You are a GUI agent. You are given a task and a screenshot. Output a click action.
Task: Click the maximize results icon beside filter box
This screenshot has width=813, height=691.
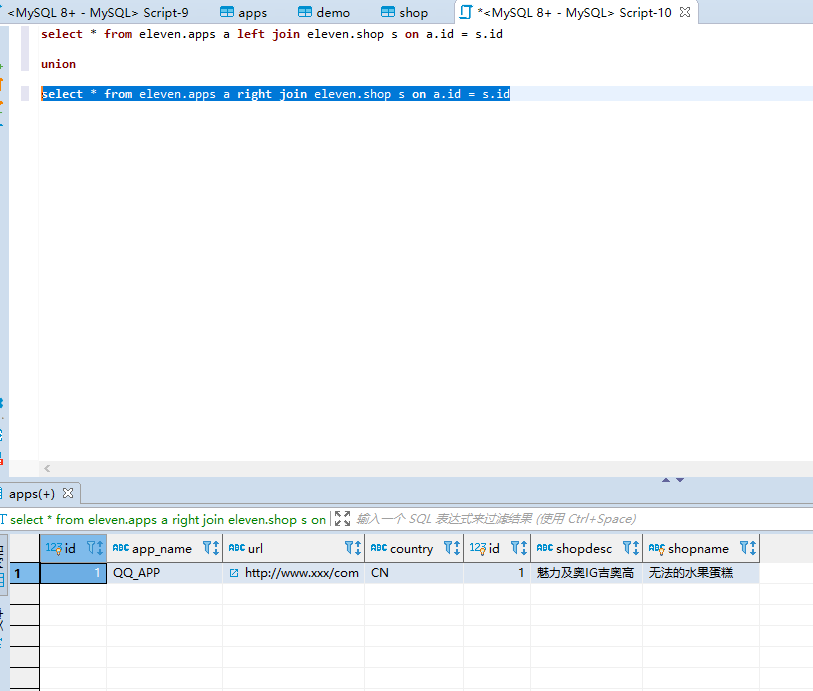tap(341, 519)
